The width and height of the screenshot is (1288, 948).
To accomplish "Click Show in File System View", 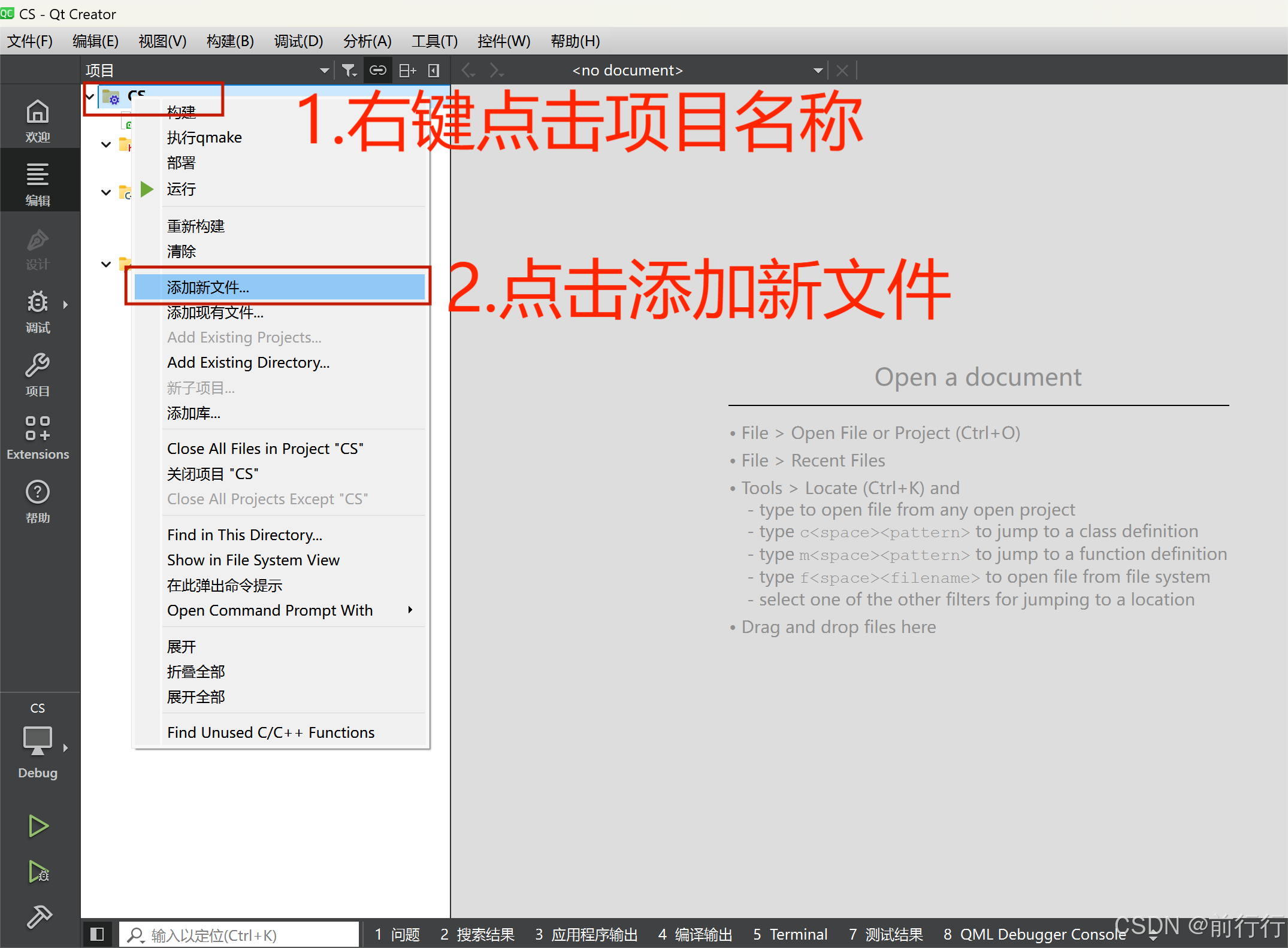I will click(x=253, y=559).
